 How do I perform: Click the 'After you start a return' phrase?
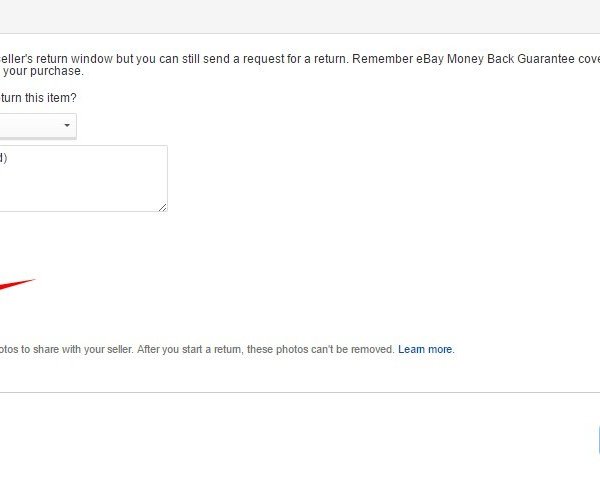tap(189, 349)
